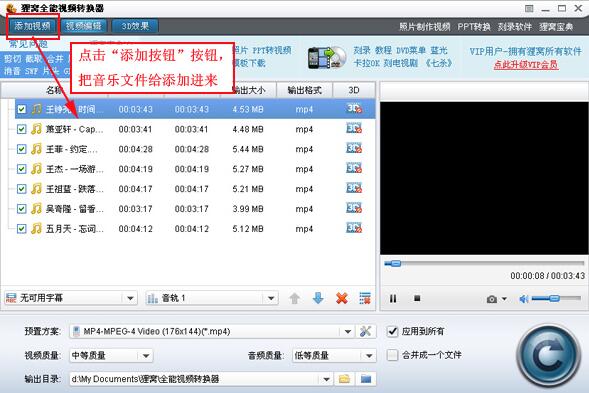The width and height of the screenshot is (589, 393).
Task: Open output folder with blue folder icon
Action: (x=366, y=379)
